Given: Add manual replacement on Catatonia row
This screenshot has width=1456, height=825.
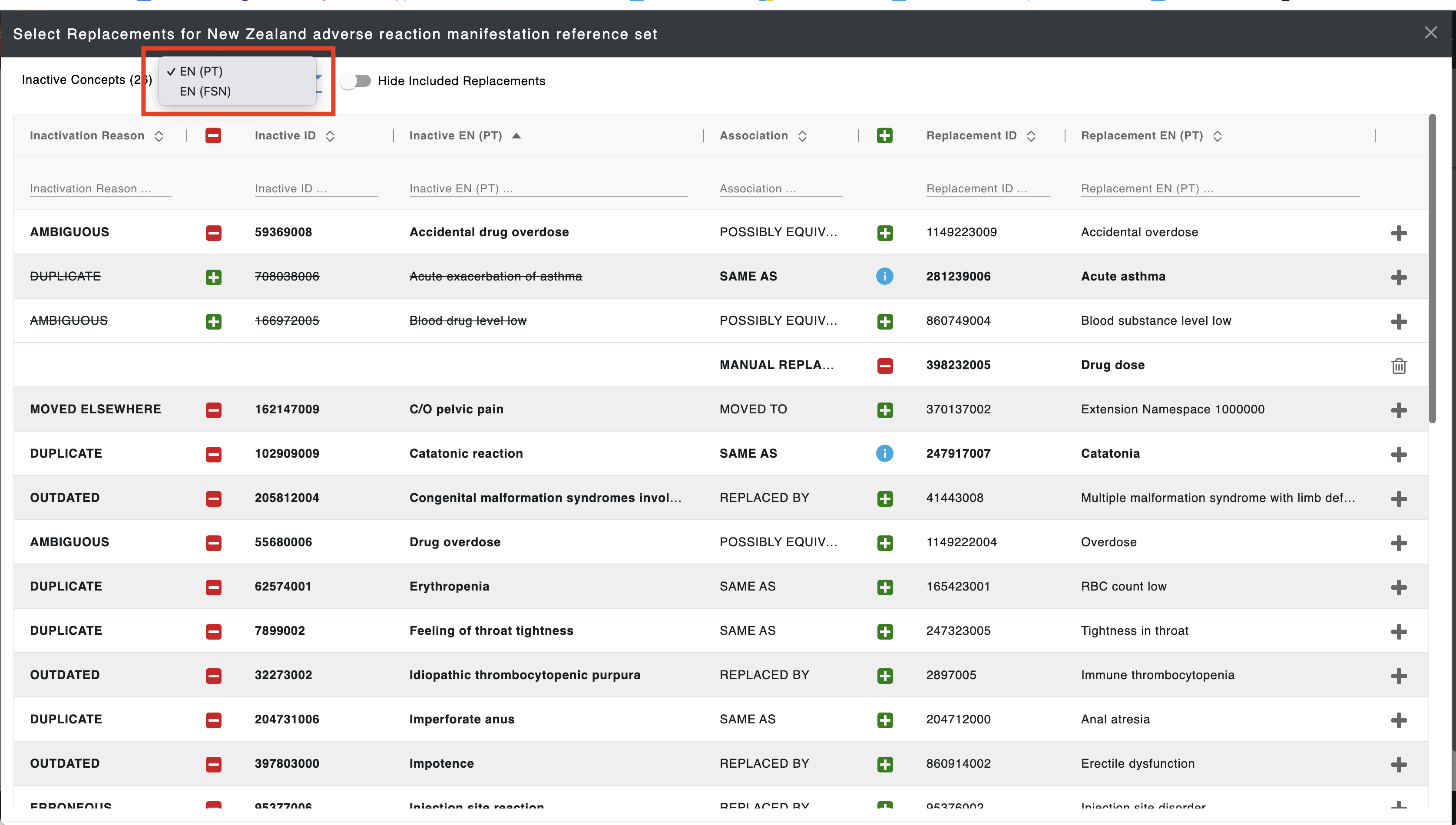Looking at the screenshot, I should (1398, 454).
